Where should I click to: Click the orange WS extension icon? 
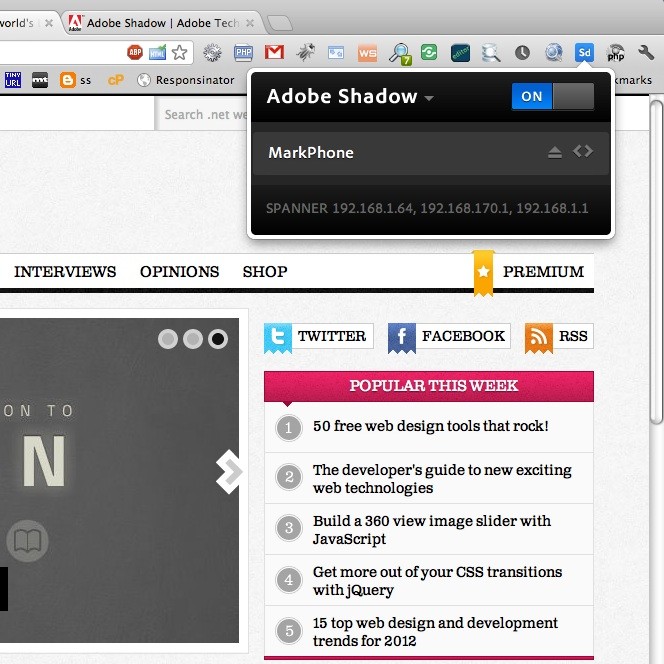pos(367,53)
